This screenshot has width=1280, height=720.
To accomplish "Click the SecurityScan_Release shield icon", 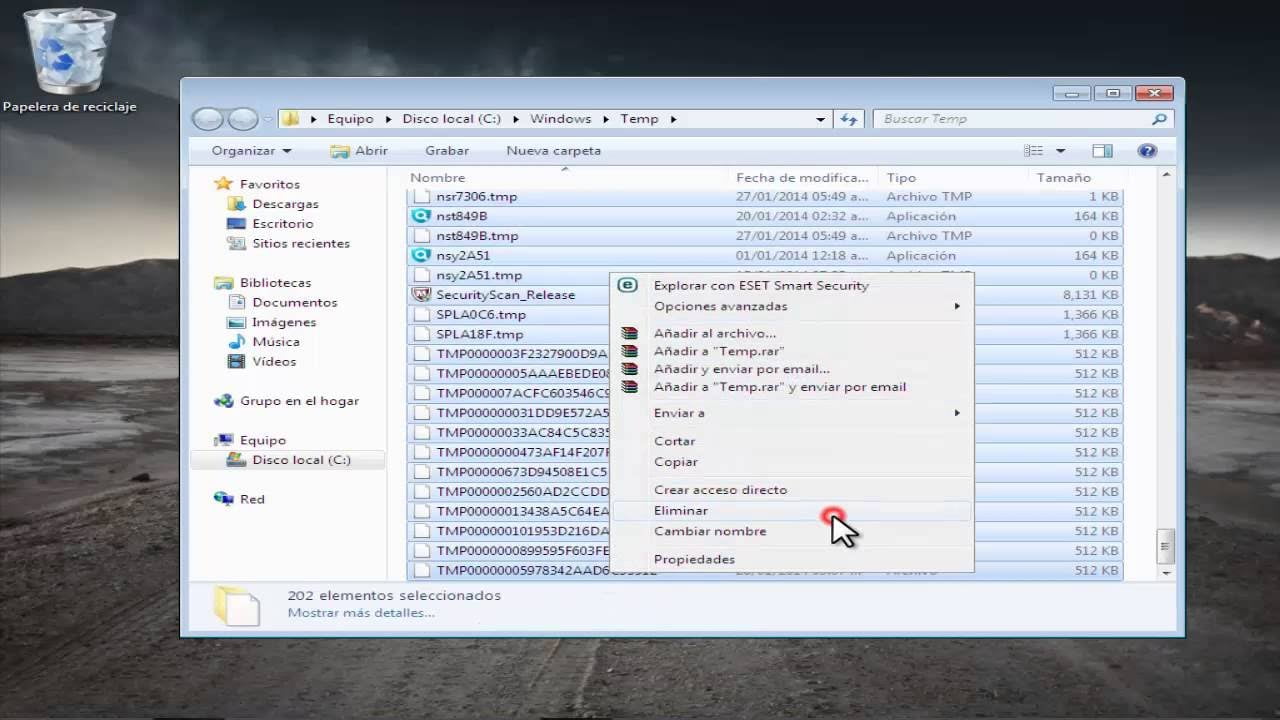I will pyautogui.click(x=421, y=295).
